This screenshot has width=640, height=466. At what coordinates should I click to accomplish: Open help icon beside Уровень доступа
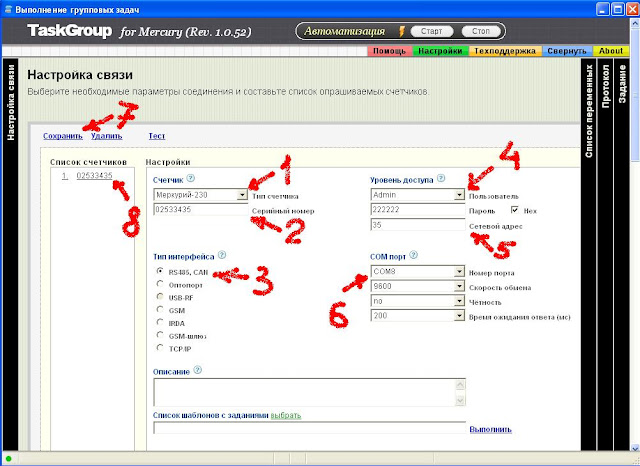[x=441, y=178]
